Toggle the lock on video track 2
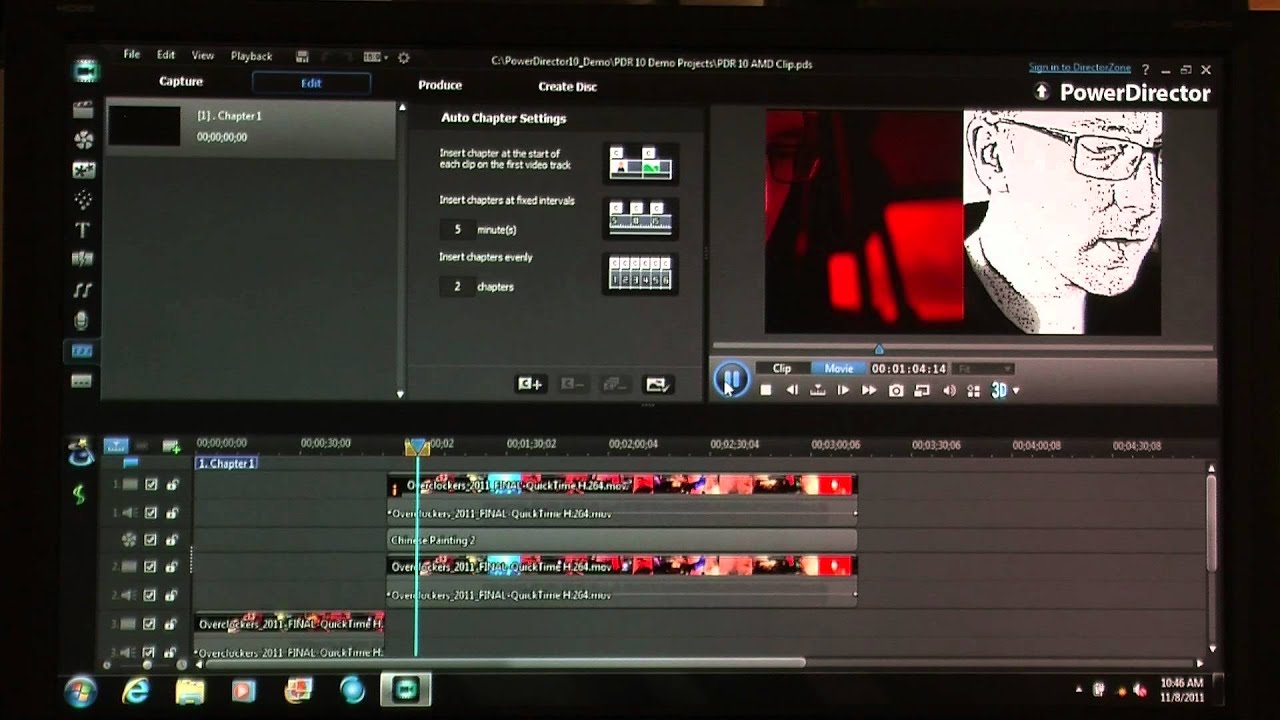The image size is (1280, 720). pos(172,567)
